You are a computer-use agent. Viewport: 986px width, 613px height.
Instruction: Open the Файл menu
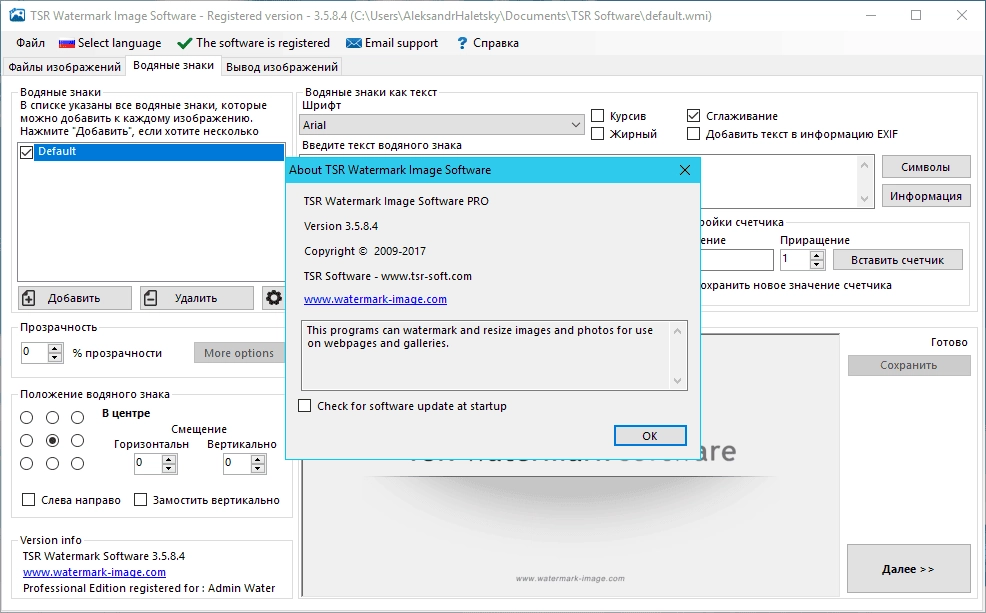click(x=30, y=43)
